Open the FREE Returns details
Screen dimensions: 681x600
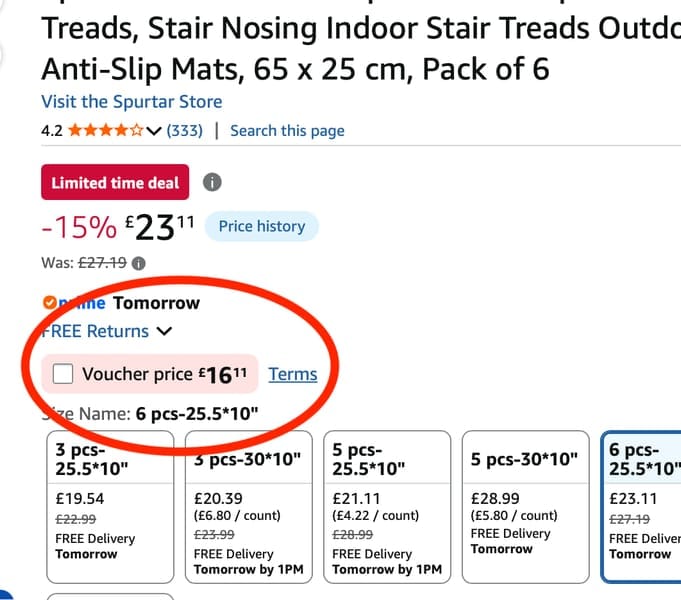[x=95, y=331]
